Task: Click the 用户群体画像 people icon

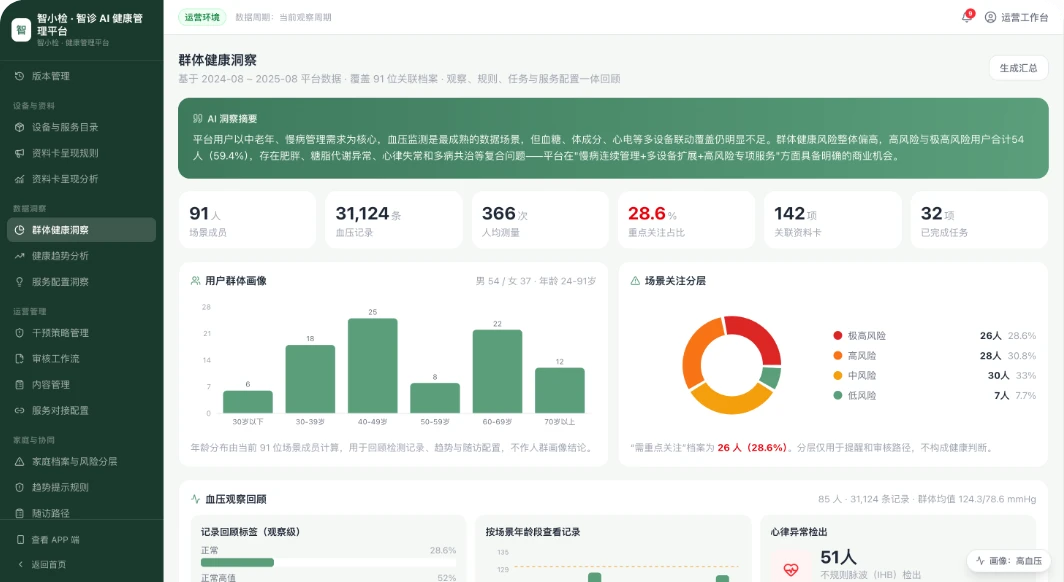Action: pyautogui.click(x=195, y=280)
